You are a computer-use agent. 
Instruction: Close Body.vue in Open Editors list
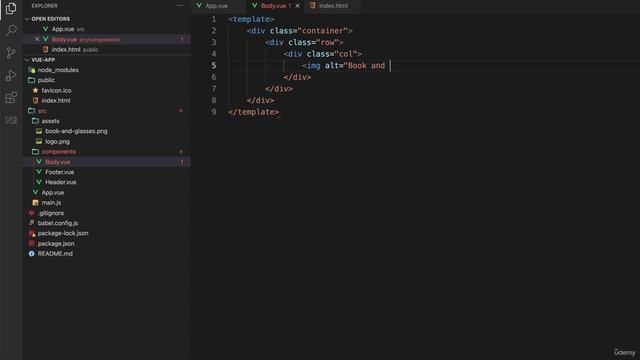tap(37, 39)
